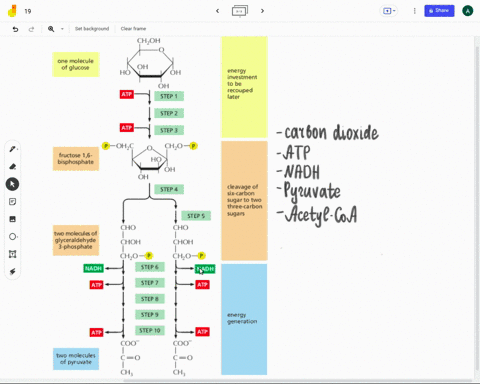Select handwritten 'Acetyl-CoA' text
This screenshot has height=384, width=480.
(x=321, y=215)
